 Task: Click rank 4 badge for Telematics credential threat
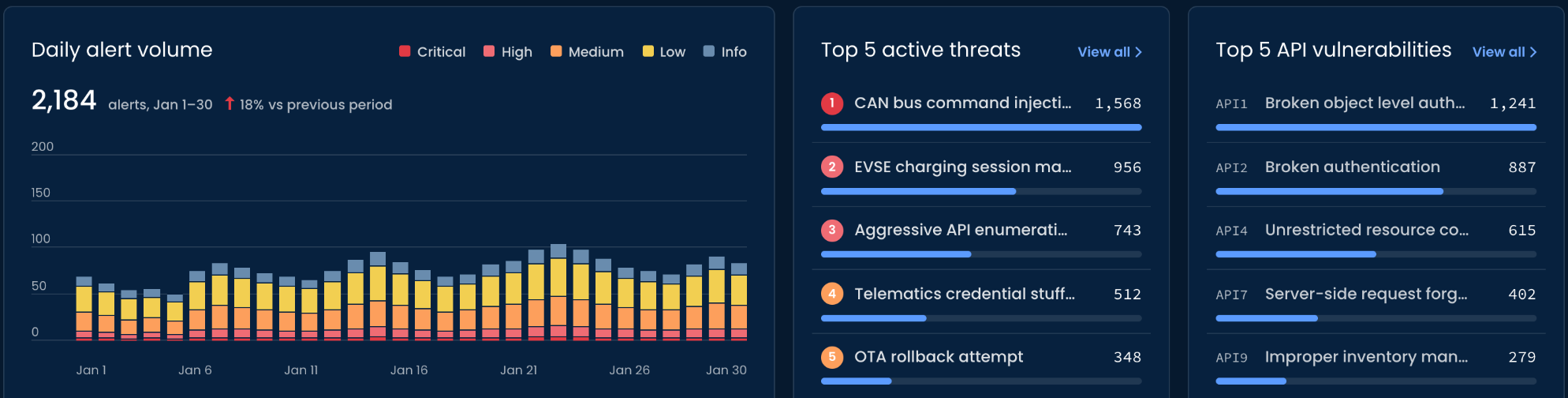832,294
